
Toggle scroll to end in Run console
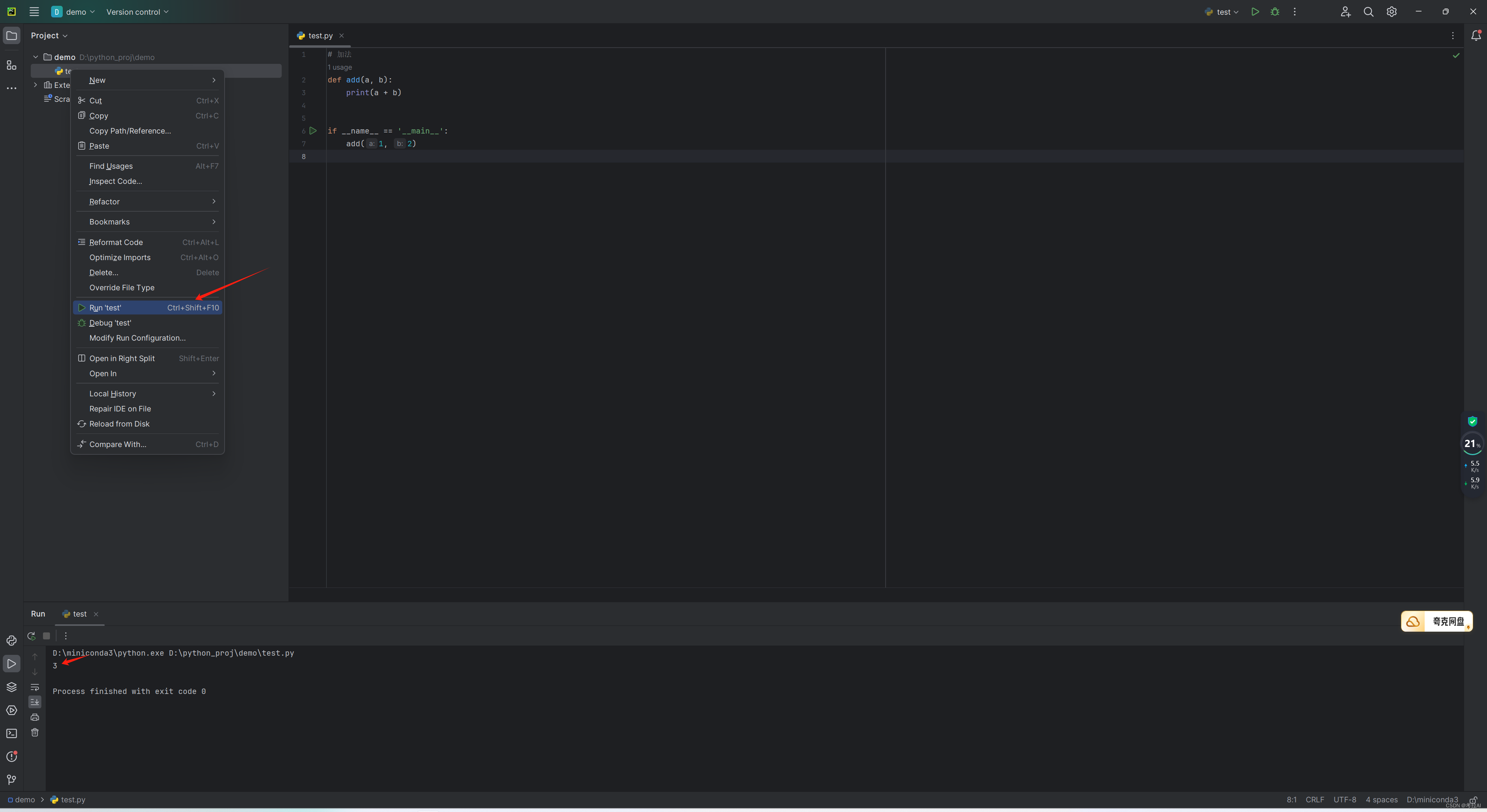pos(34,702)
